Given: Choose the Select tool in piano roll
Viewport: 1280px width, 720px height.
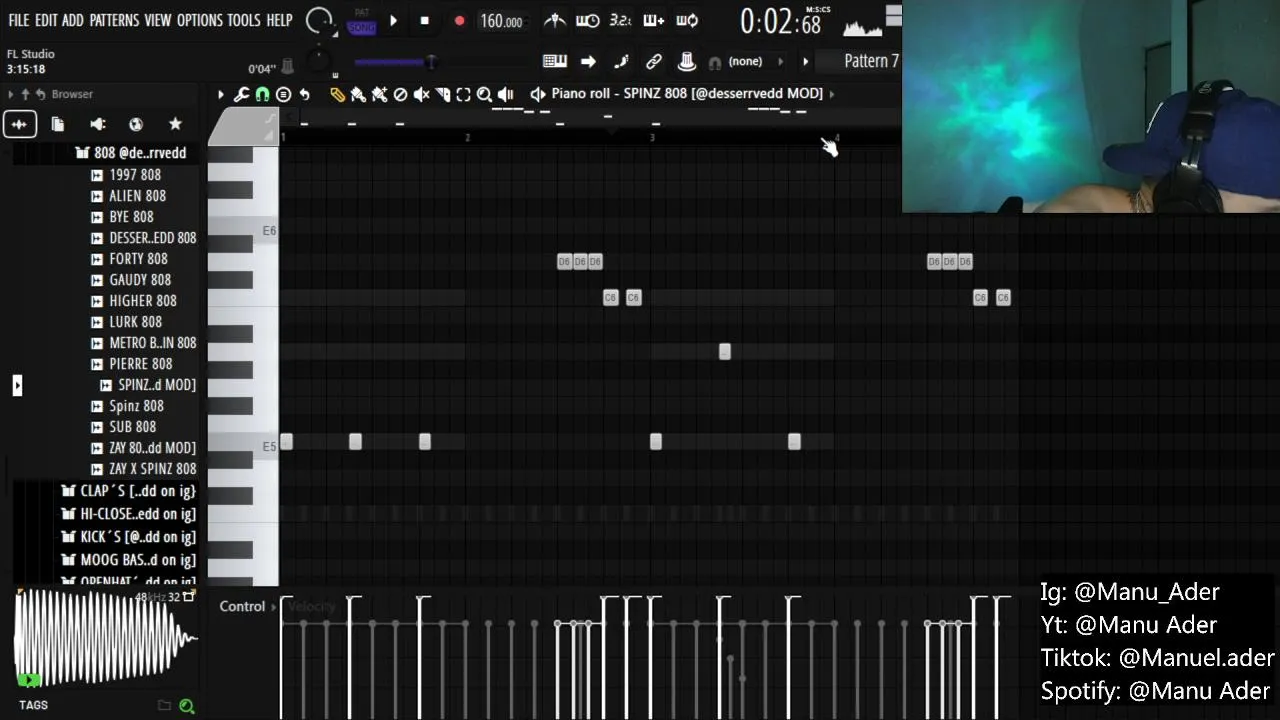Looking at the screenshot, I should [463, 94].
